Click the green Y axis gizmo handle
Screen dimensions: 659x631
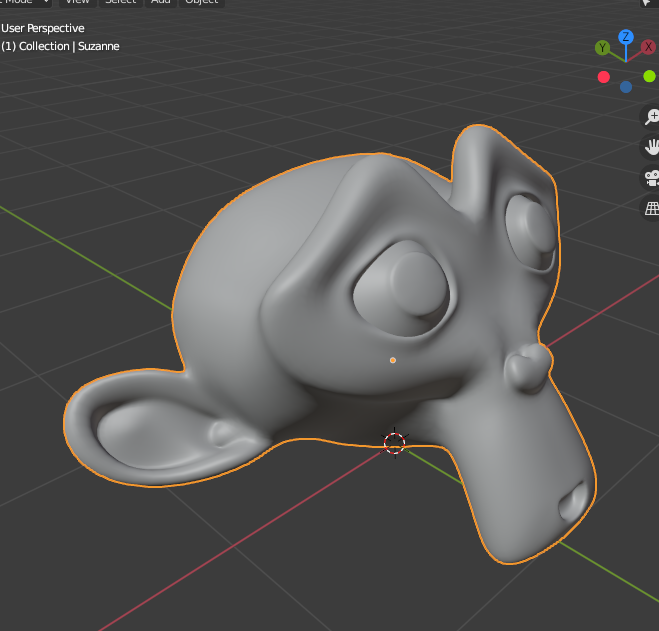603,48
